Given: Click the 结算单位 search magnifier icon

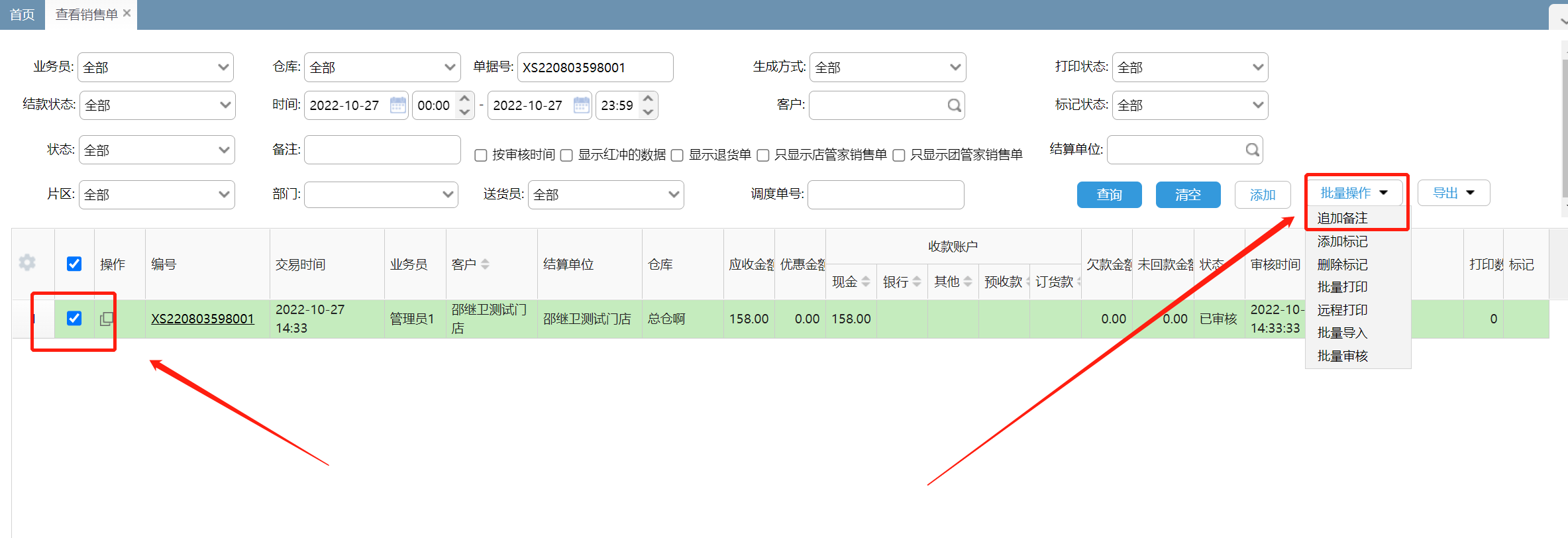Looking at the screenshot, I should (x=1252, y=150).
